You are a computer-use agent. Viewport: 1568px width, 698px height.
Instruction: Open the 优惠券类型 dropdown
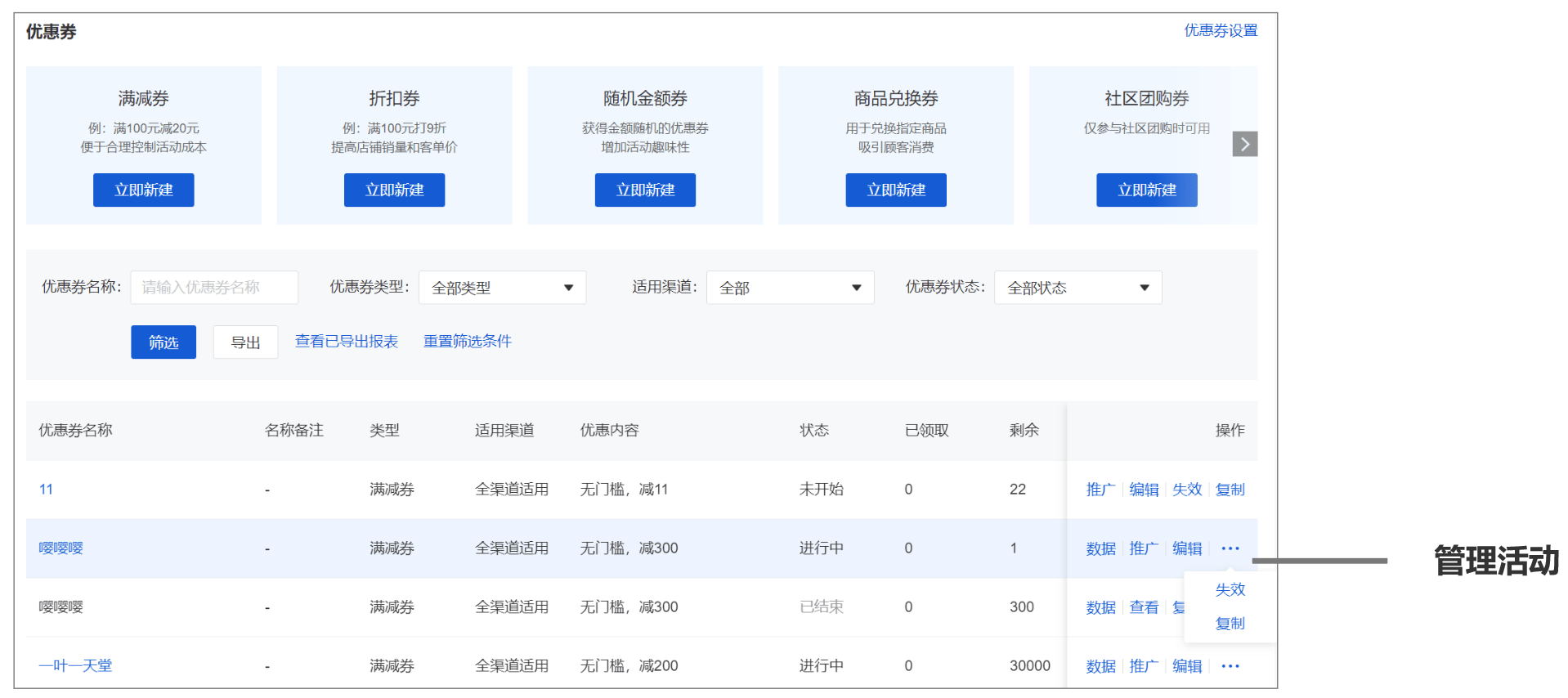502,288
